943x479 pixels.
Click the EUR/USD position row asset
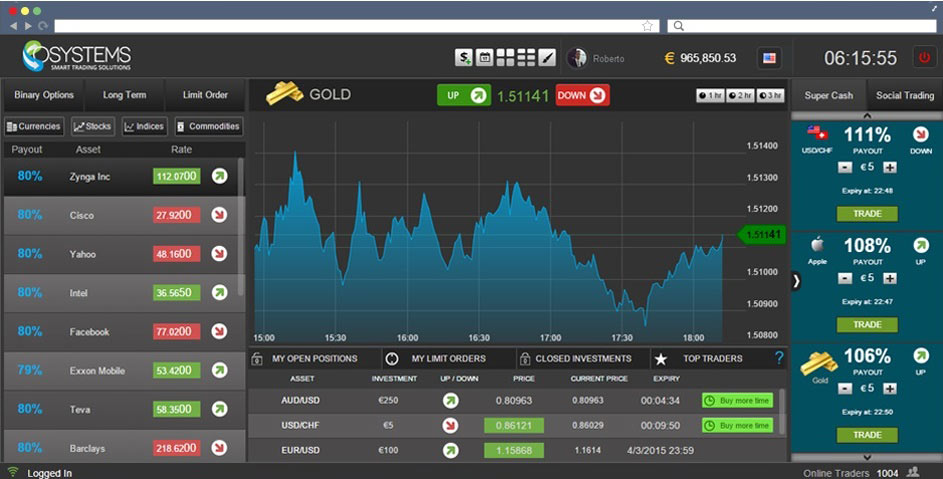[300, 450]
